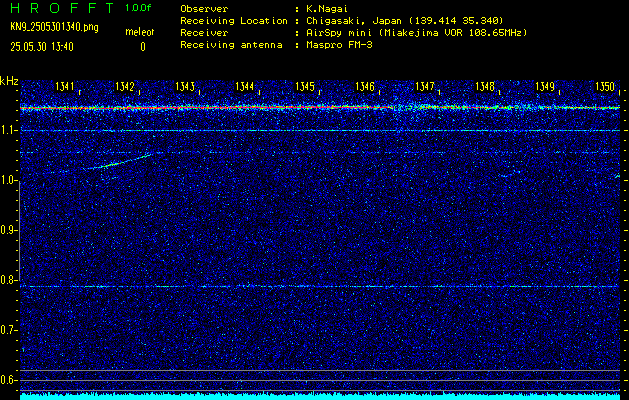
Task: Click the 1.1 frequency axis label
Action: (x=7, y=130)
